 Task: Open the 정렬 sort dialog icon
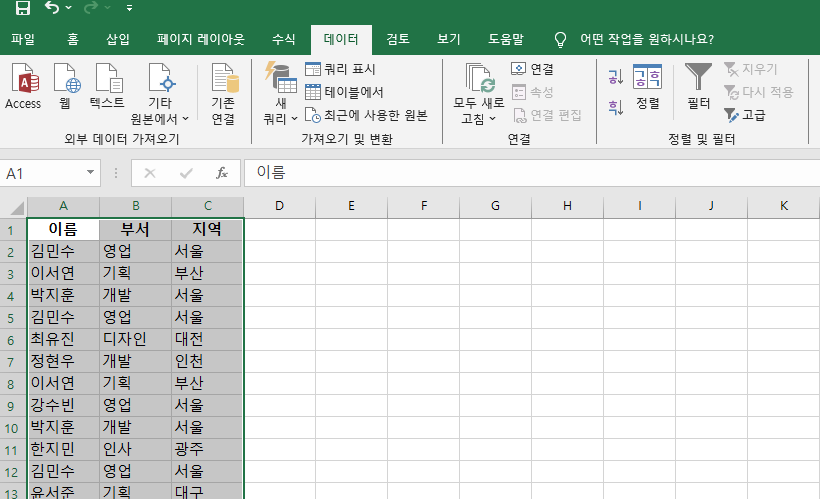click(647, 87)
